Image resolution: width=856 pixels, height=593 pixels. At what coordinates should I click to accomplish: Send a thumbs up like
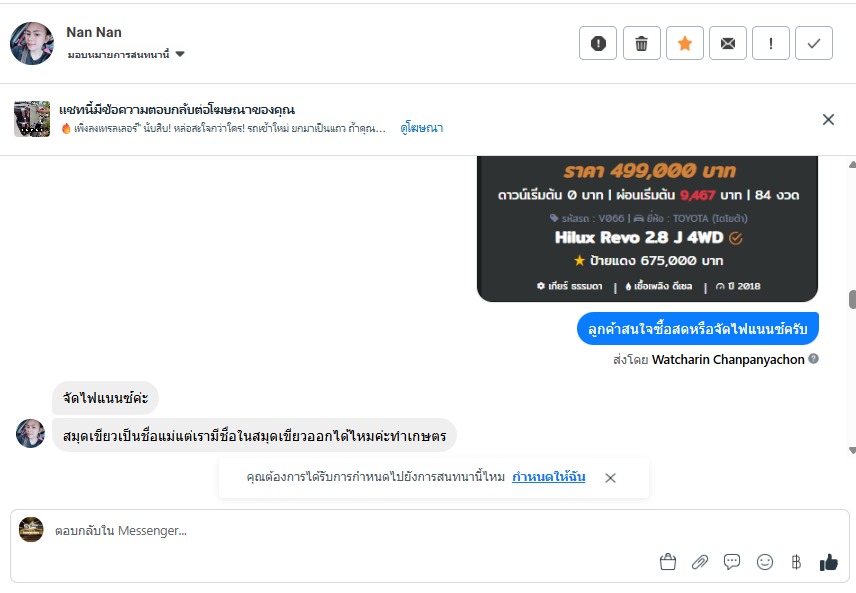[828, 562]
